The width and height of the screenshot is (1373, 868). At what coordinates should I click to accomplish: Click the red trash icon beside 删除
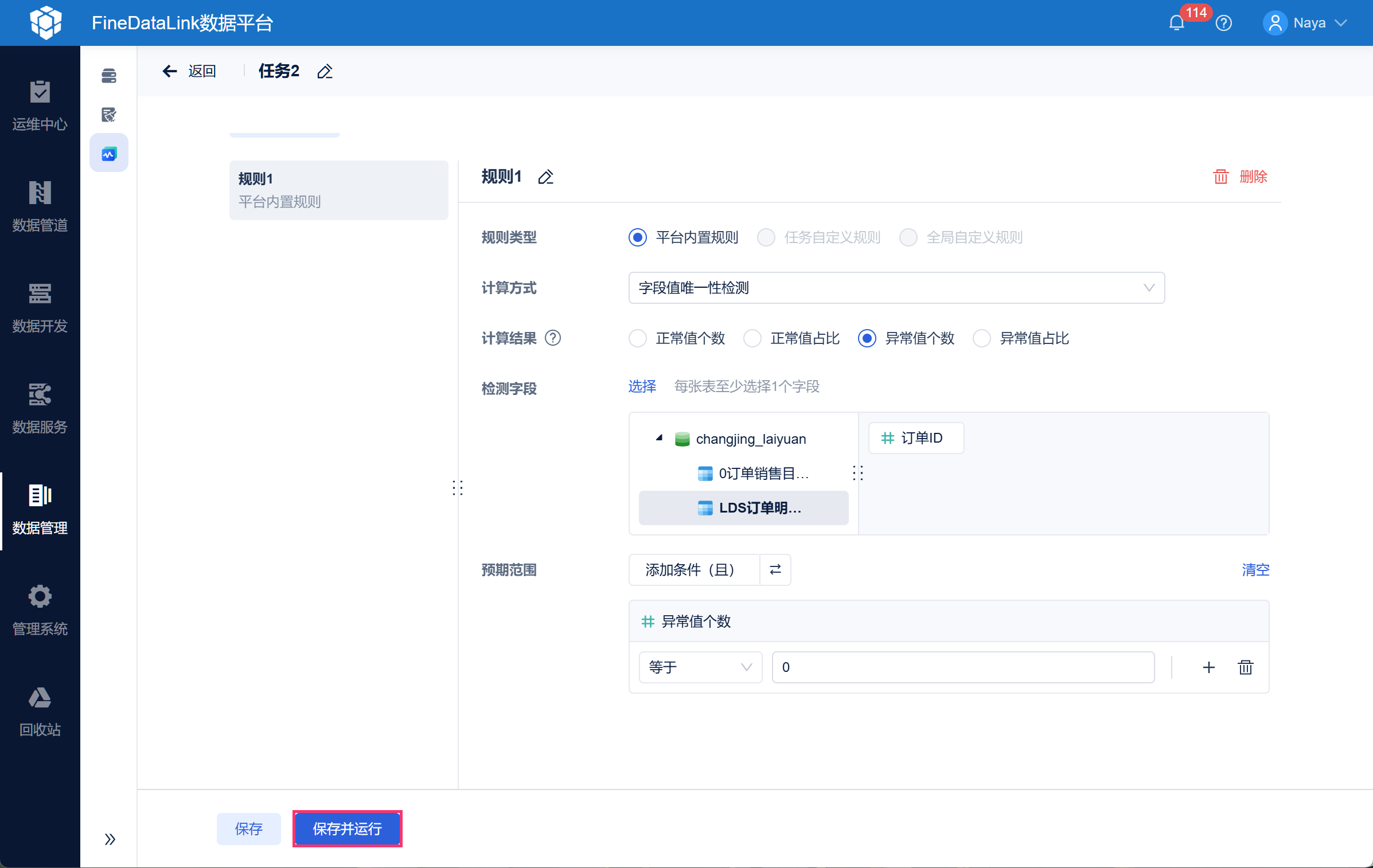click(x=1220, y=177)
